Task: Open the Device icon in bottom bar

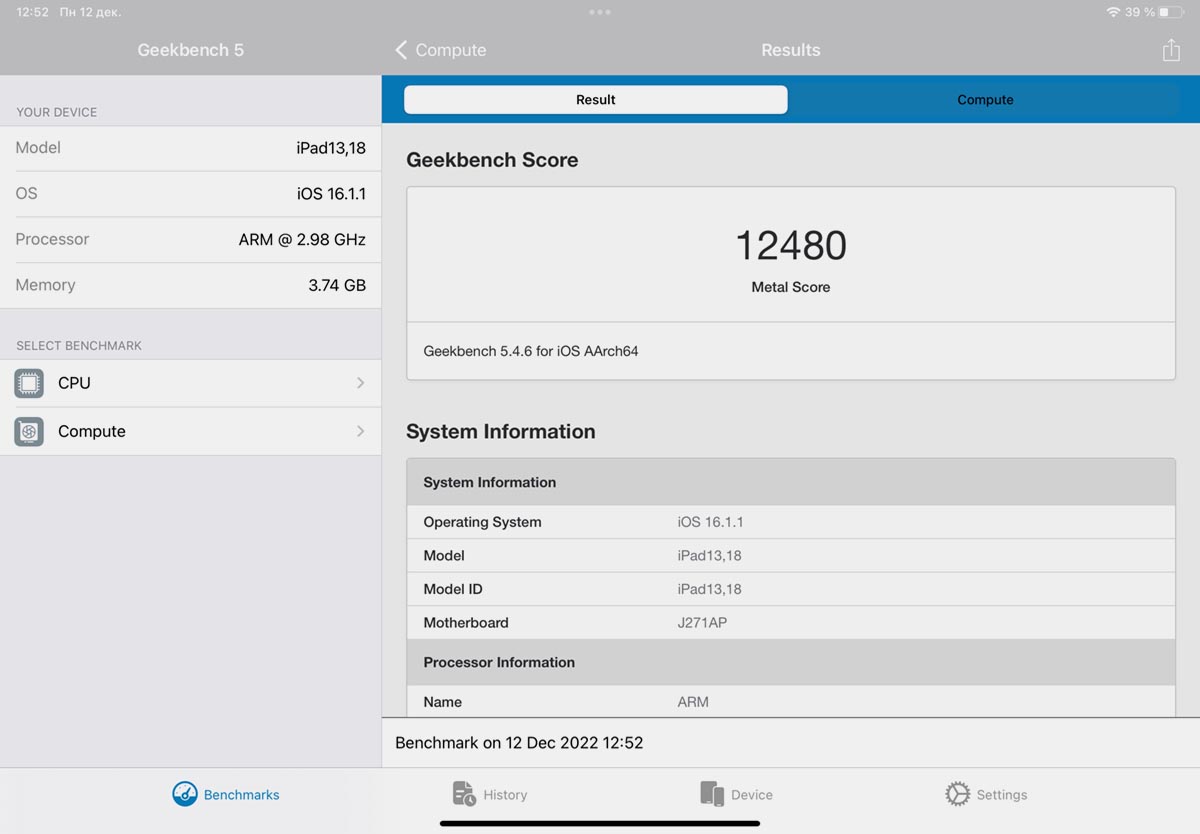Action: (x=711, y=794)
